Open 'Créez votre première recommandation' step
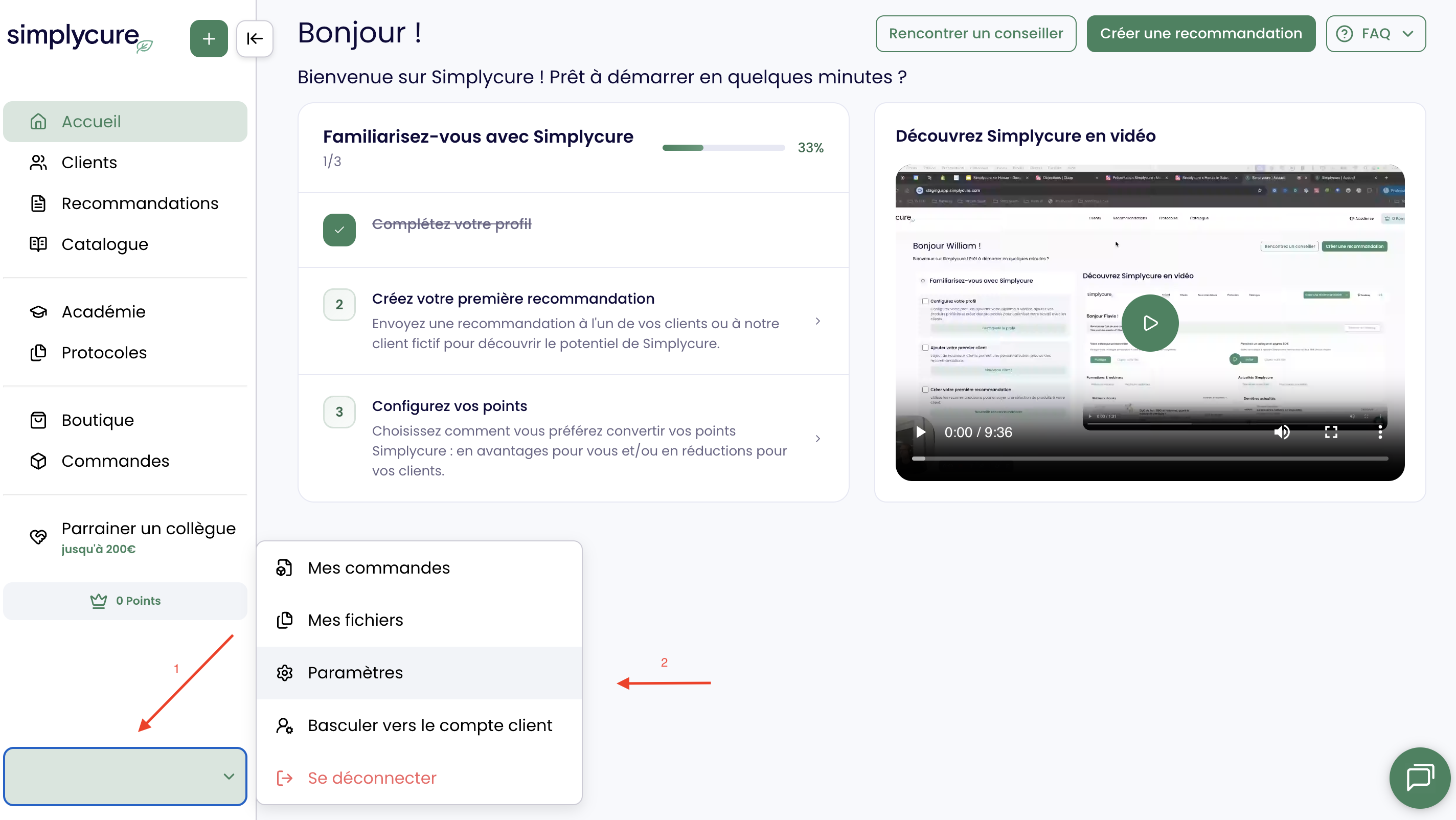This screenshot has height=820, width=1456. coord(573,321)
